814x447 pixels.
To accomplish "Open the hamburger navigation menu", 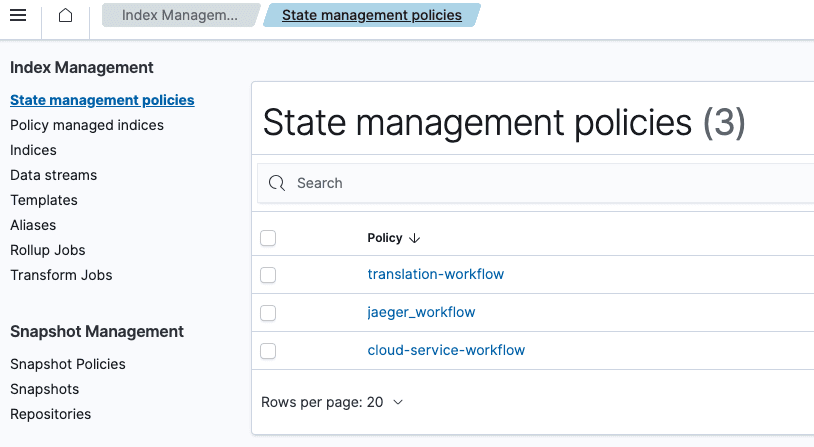I will click(x=18, y=16).
